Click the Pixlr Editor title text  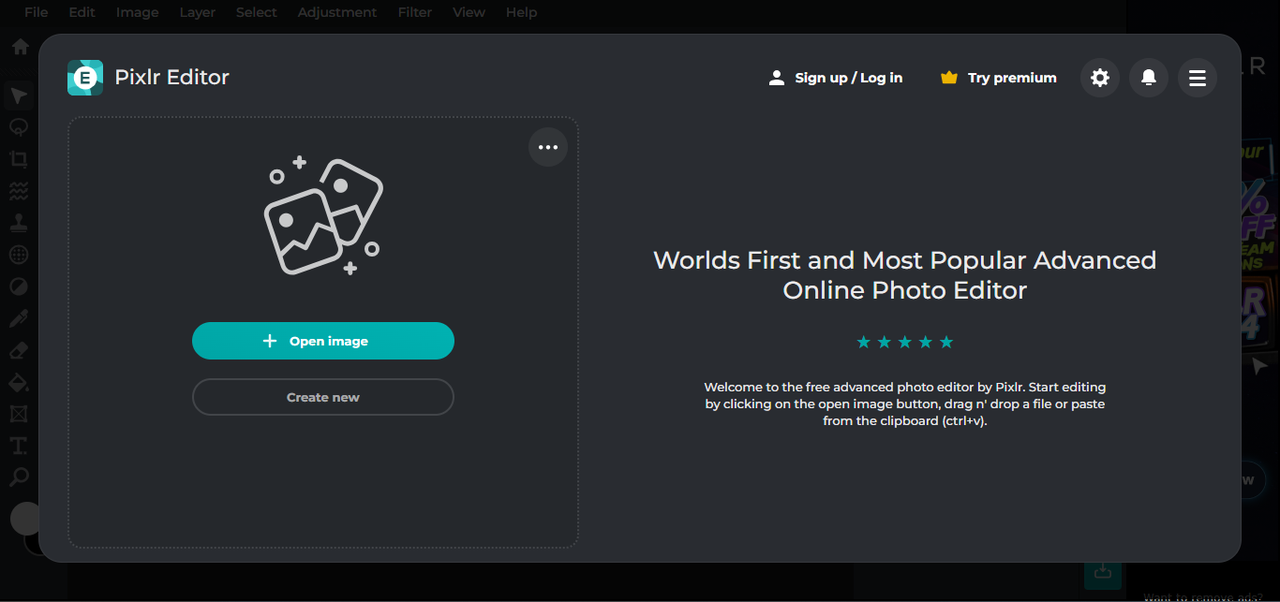tap(172, 77)
